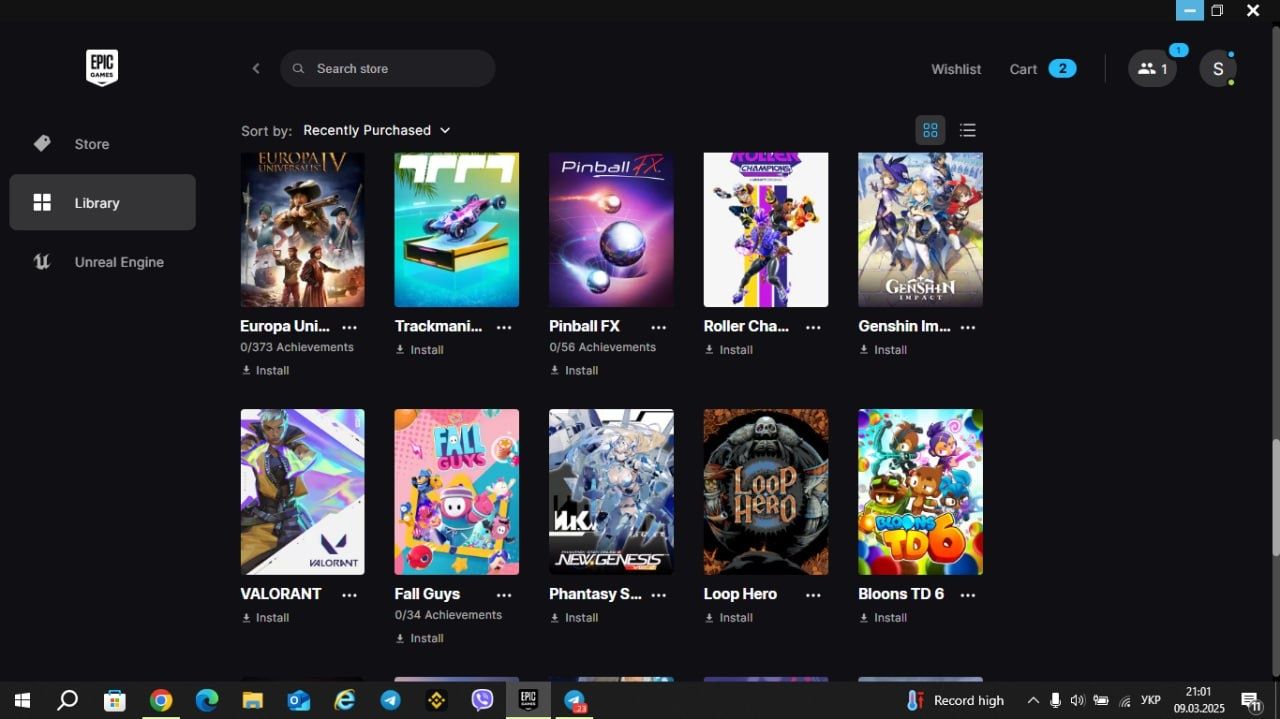Click the Search store field

click(x=388, y=68)
